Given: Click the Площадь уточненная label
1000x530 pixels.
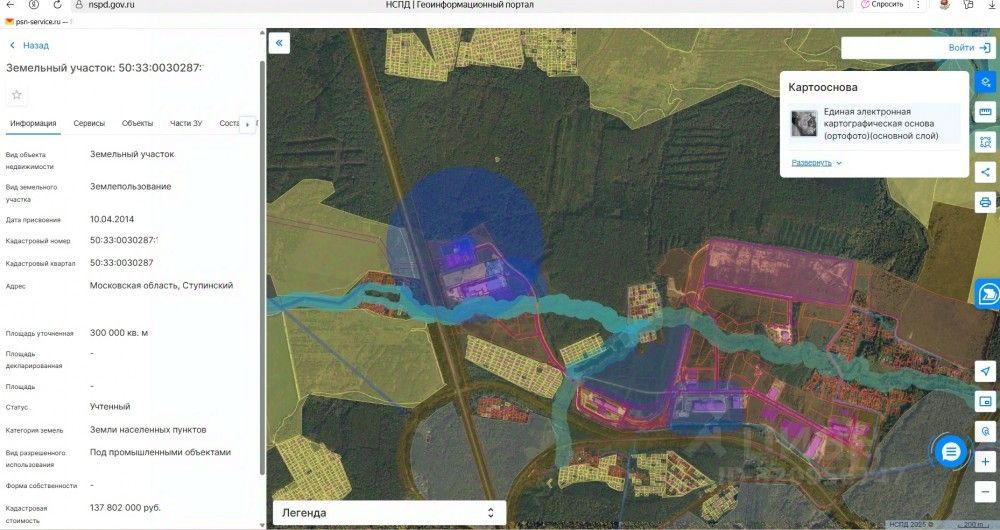Looking at the screenshot, I should 40,334.
